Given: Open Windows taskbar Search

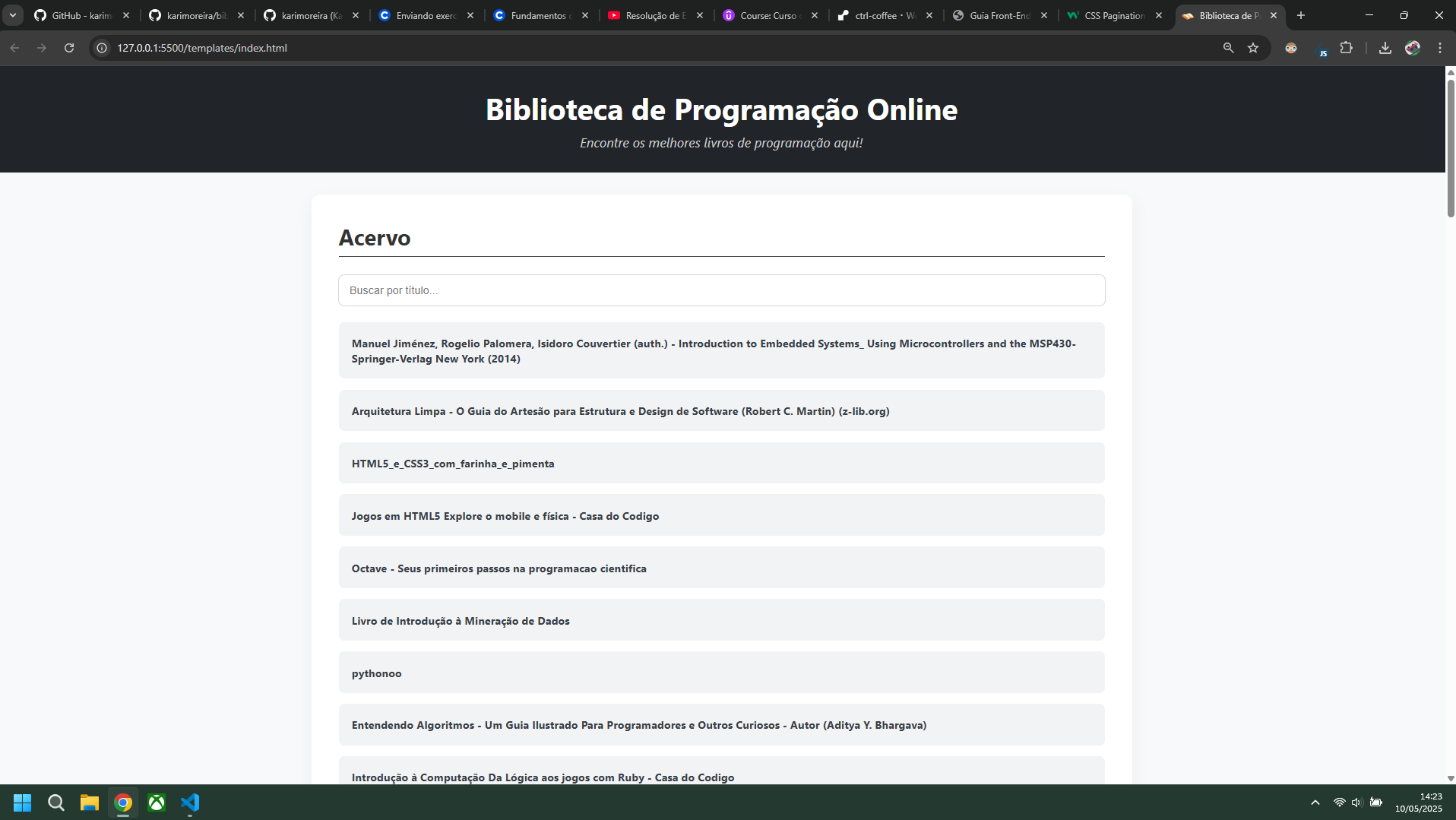Looking at the screenshot, I should pos(56,803).
